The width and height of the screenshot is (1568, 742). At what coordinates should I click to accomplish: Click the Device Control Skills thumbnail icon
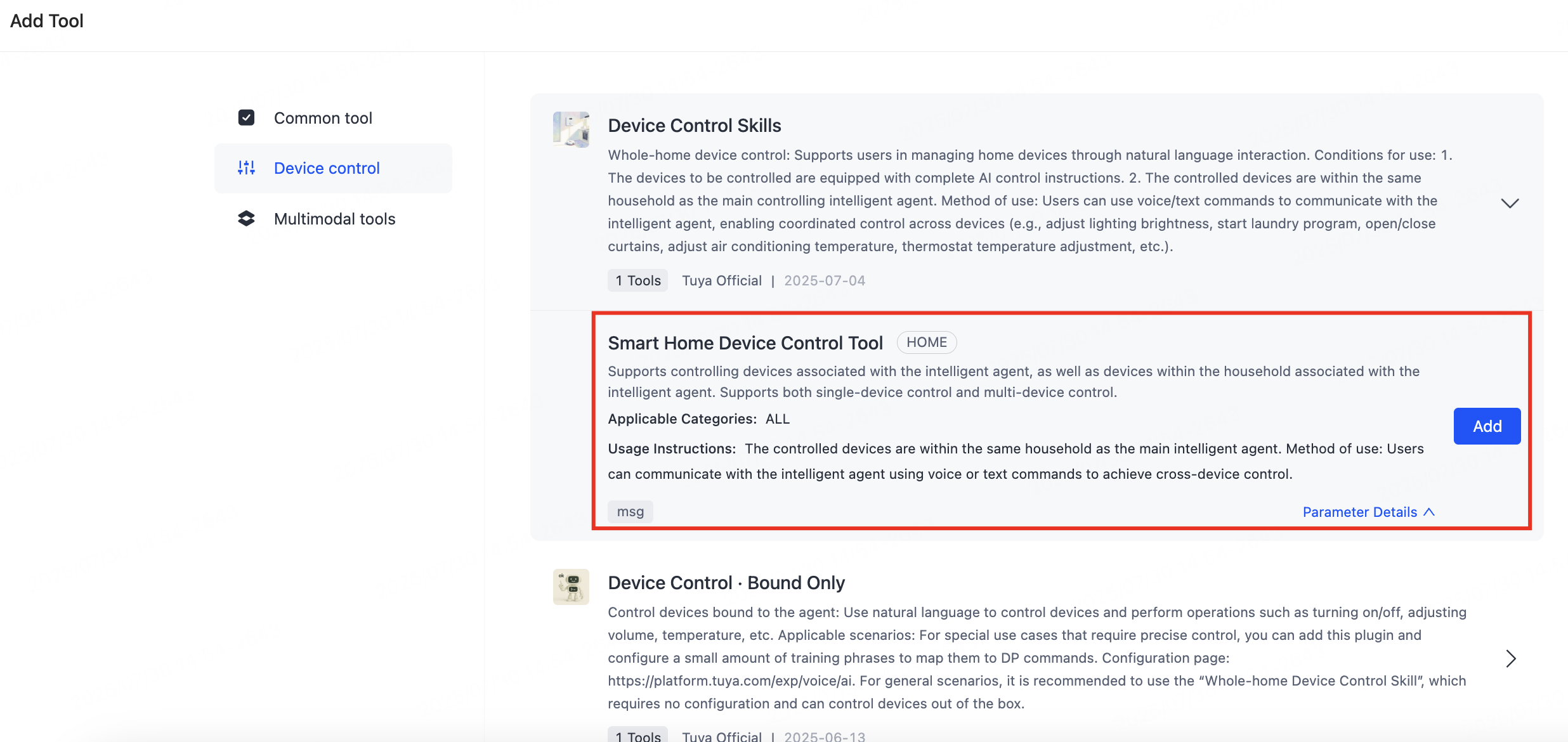[571, 129]
